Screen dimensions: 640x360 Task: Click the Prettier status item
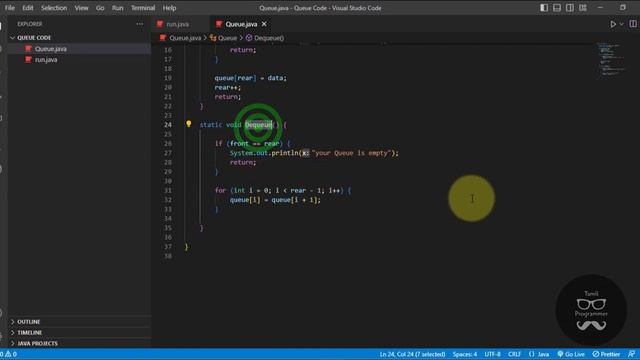click(x=606, y=354)
